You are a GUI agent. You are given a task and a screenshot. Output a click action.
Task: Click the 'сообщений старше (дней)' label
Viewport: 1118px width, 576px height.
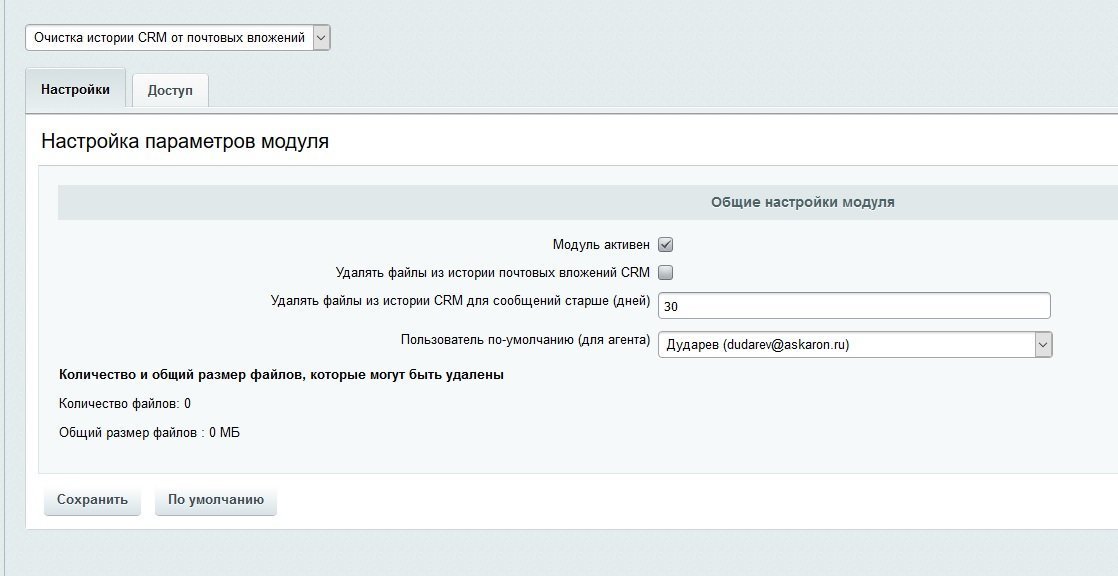click(x=460, y=300)
